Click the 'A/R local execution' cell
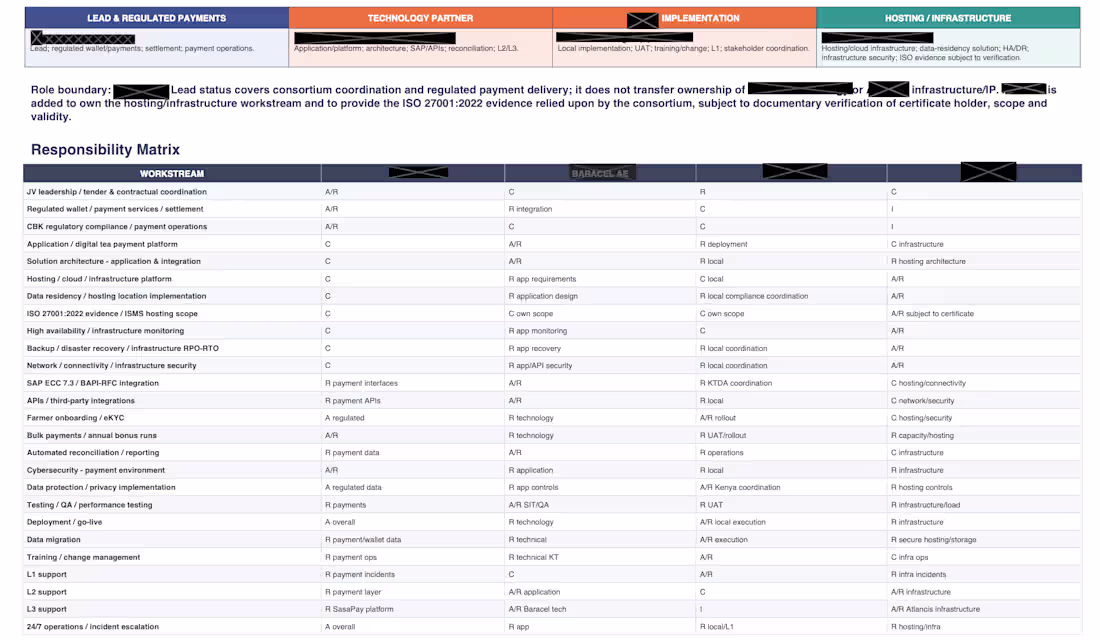This screenshot has height=640, width=1100. coord(732,522)
